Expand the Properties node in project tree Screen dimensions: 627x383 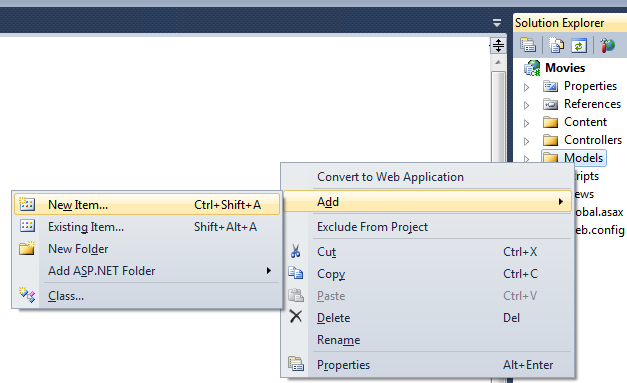(x=527, y=87)
